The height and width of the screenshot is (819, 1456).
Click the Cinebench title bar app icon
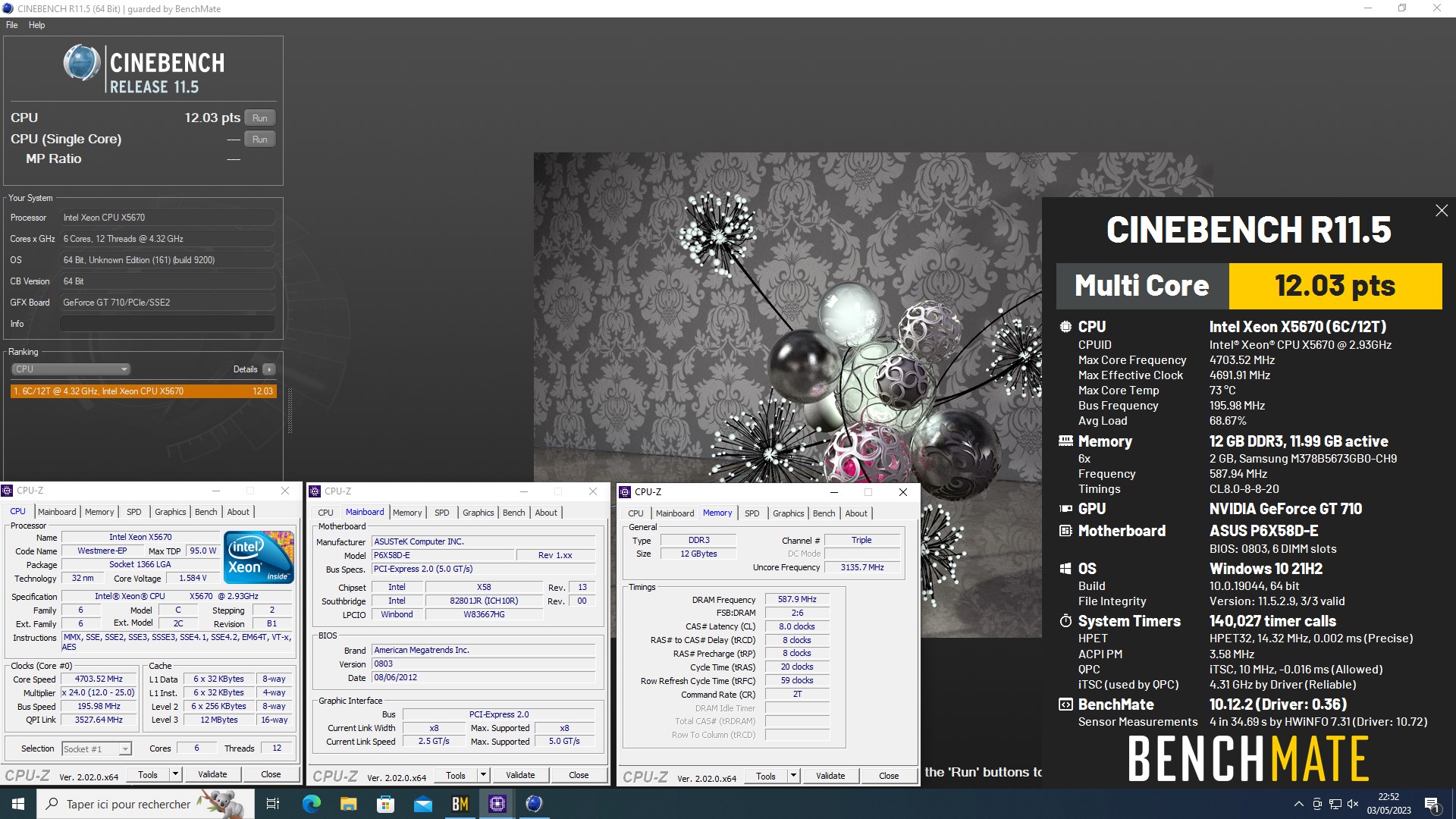[x=8, y=8]
